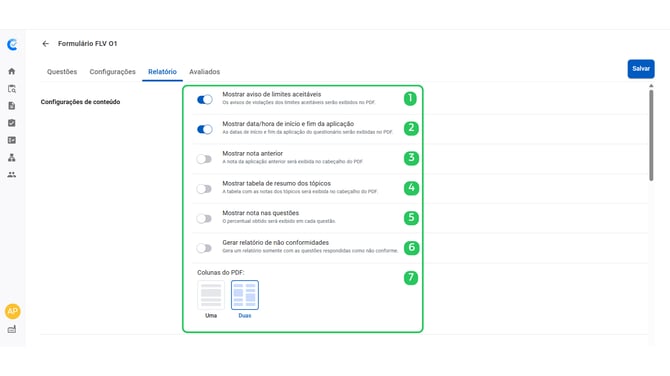Enable Gerar relatório de não conformidades toggle
This screenshot has height=376, width=670.
coord(204,248)
